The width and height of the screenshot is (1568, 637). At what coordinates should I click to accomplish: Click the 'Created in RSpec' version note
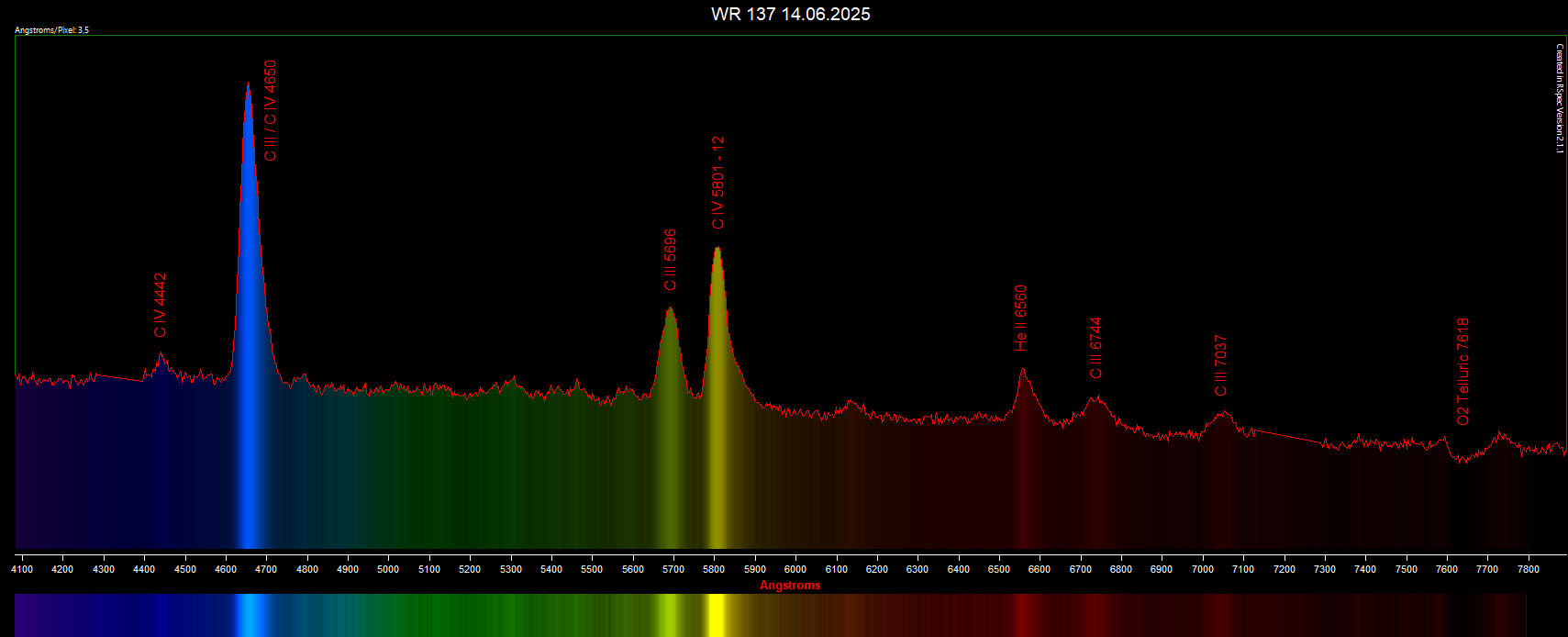[x=1559, y=98]
